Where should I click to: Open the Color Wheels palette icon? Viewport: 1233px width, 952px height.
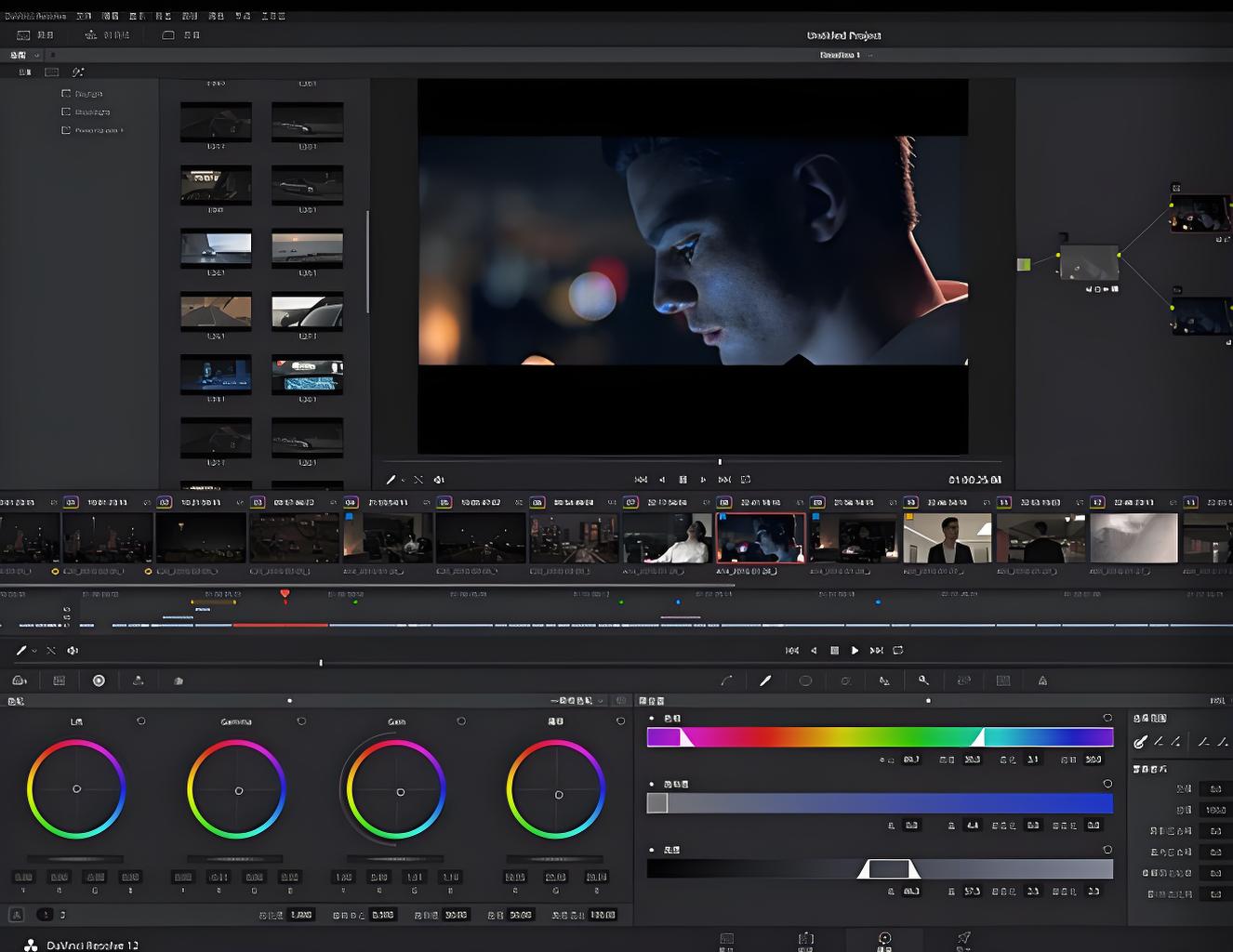(99, 681)
